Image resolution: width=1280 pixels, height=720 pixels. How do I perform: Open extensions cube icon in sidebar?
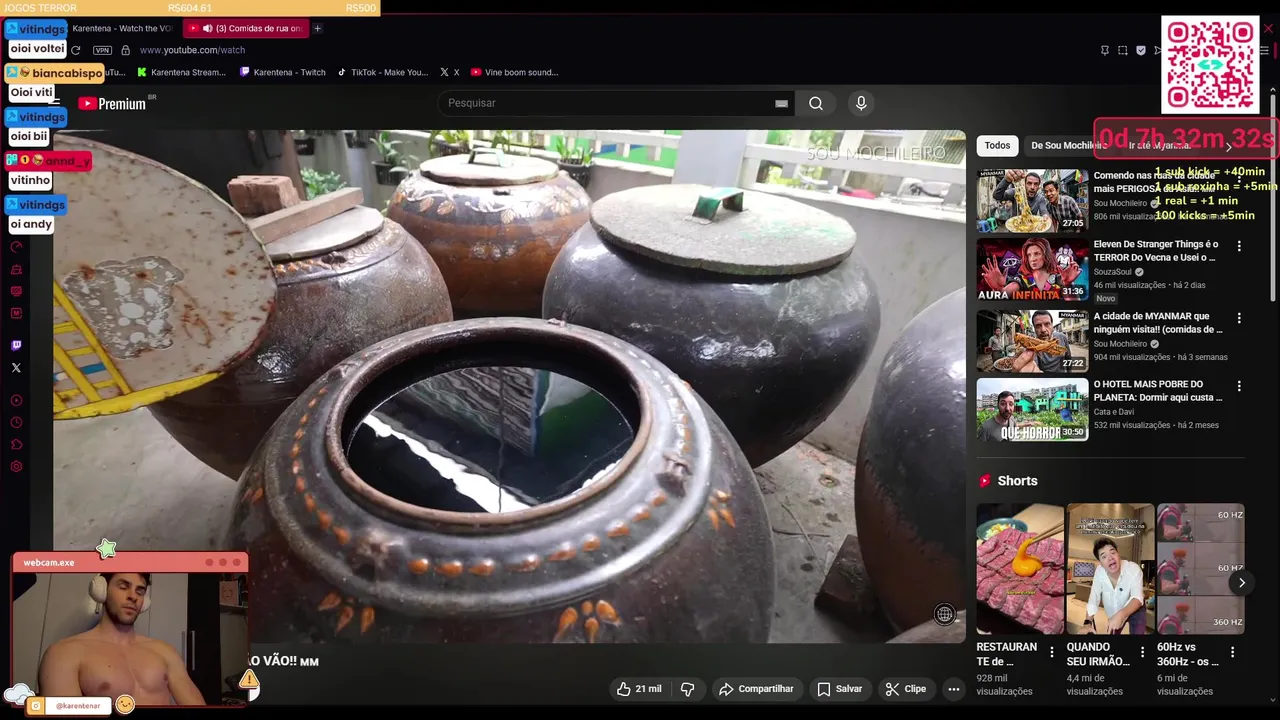click(16, 445)
